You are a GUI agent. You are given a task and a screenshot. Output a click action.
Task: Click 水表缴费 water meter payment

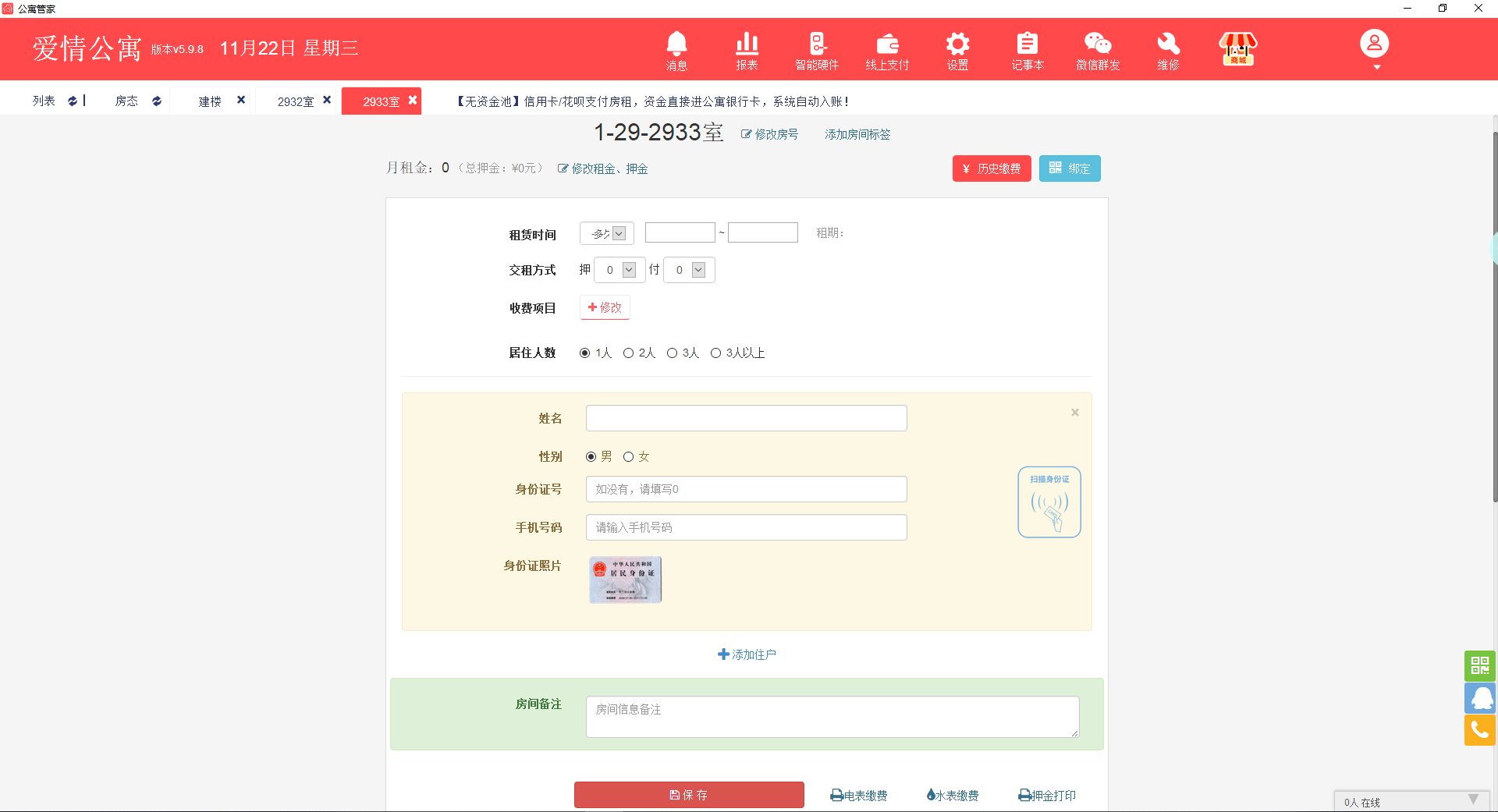(x=952, y=795)
